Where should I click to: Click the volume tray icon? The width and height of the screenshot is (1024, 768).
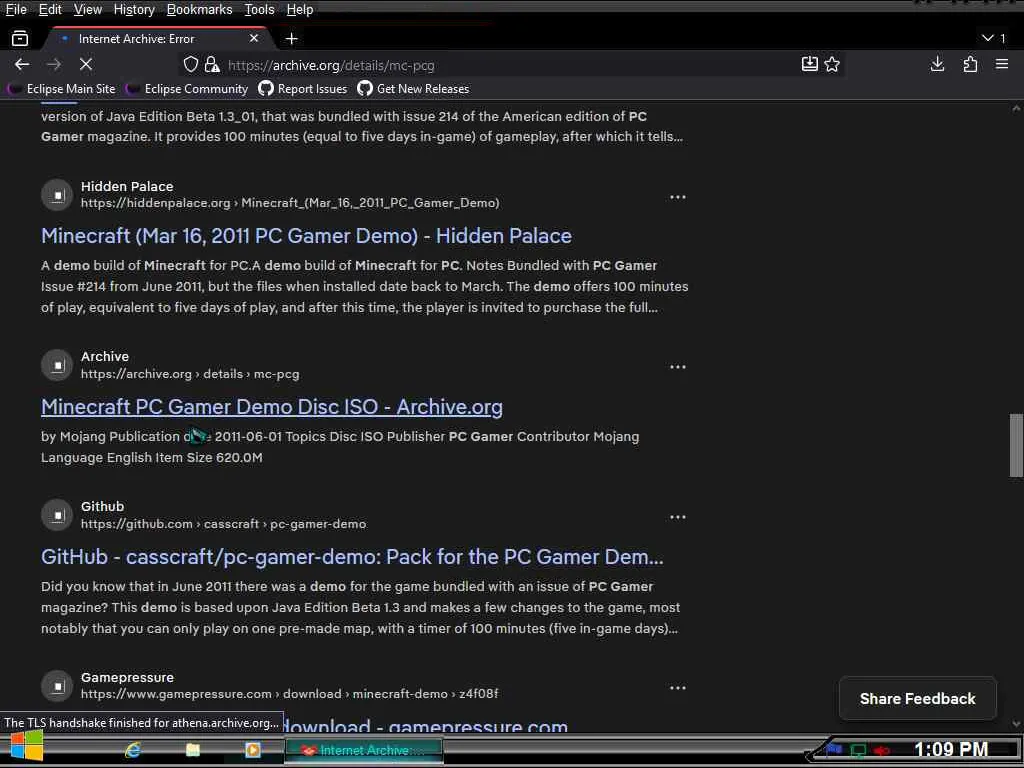click(x=882, y=750)
